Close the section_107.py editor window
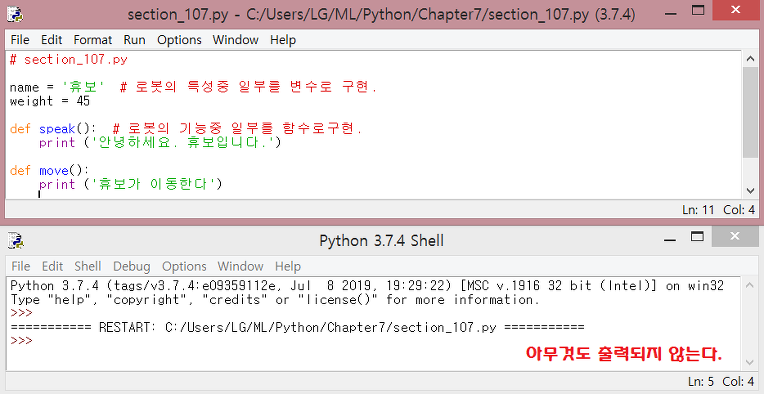Screen dimensions: 764x394 pos(735,11)
